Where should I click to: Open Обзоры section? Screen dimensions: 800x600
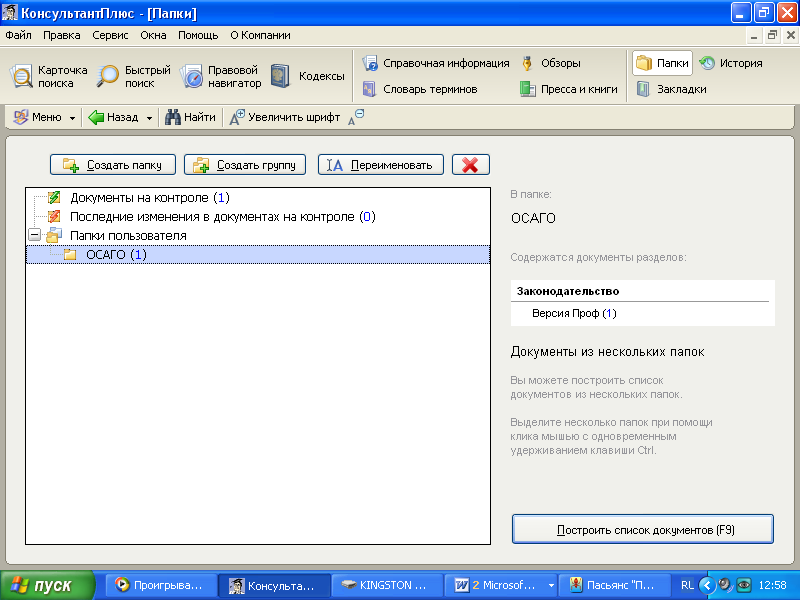pyautogui.click(x=551, y=63)
